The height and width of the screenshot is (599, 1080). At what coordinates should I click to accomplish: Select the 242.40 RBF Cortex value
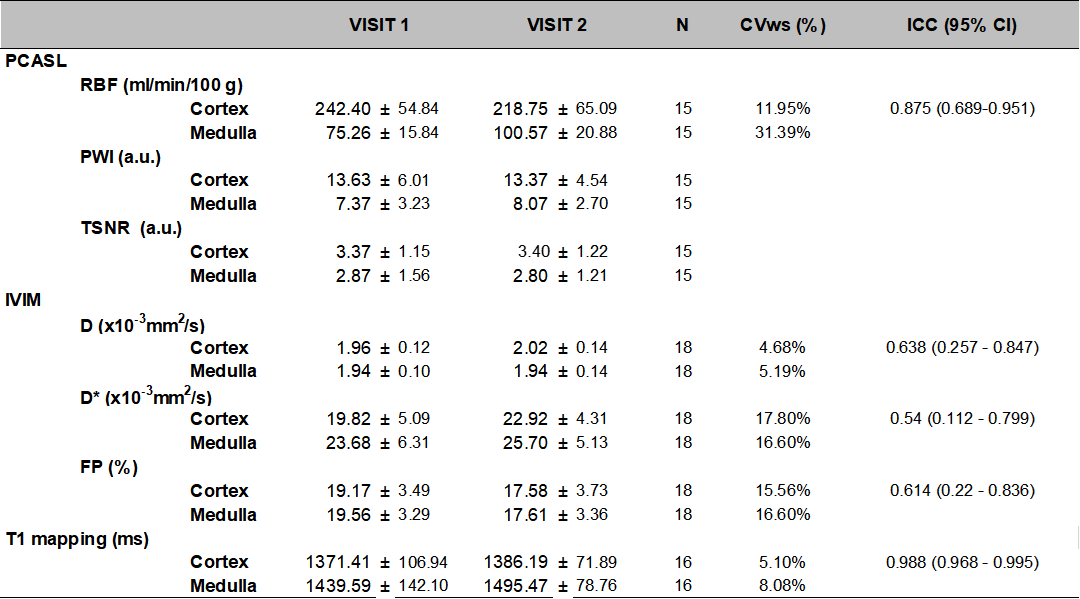tap(346, 108)
